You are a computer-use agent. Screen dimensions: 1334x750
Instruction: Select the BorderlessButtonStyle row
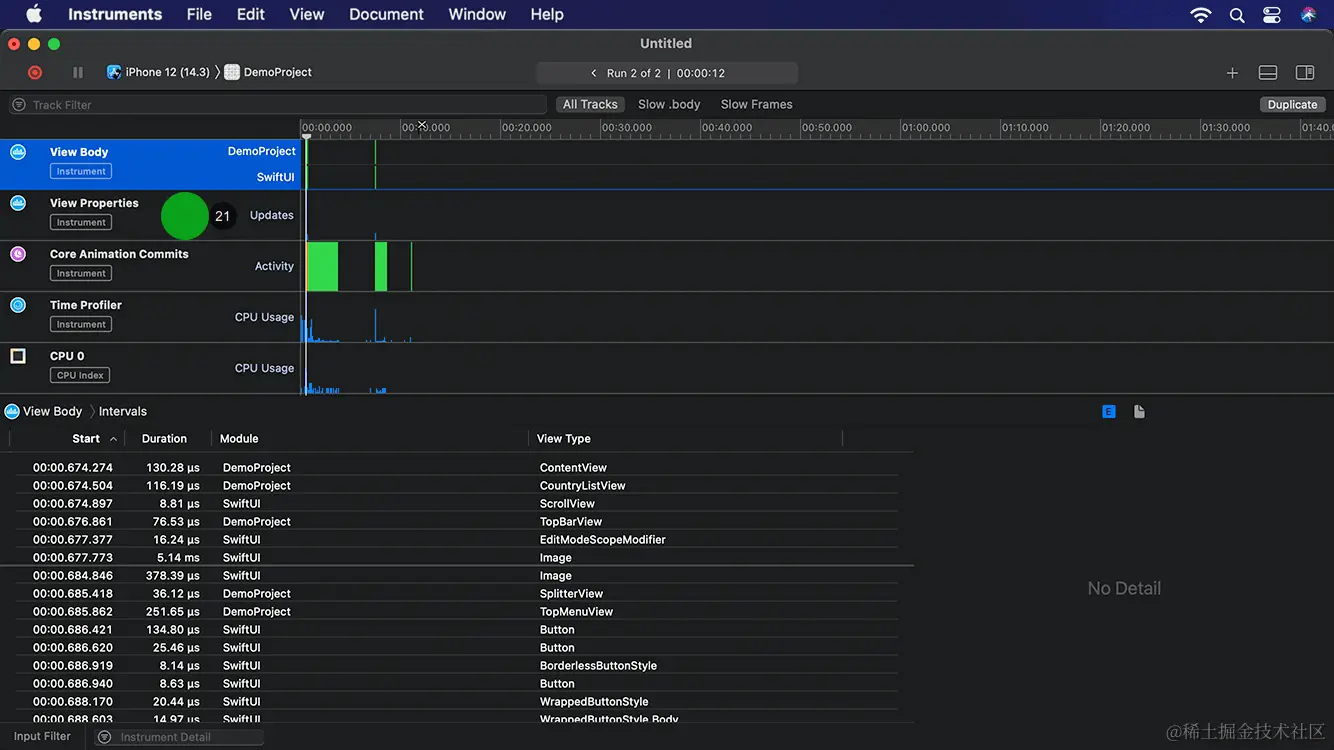coord(456,665)
